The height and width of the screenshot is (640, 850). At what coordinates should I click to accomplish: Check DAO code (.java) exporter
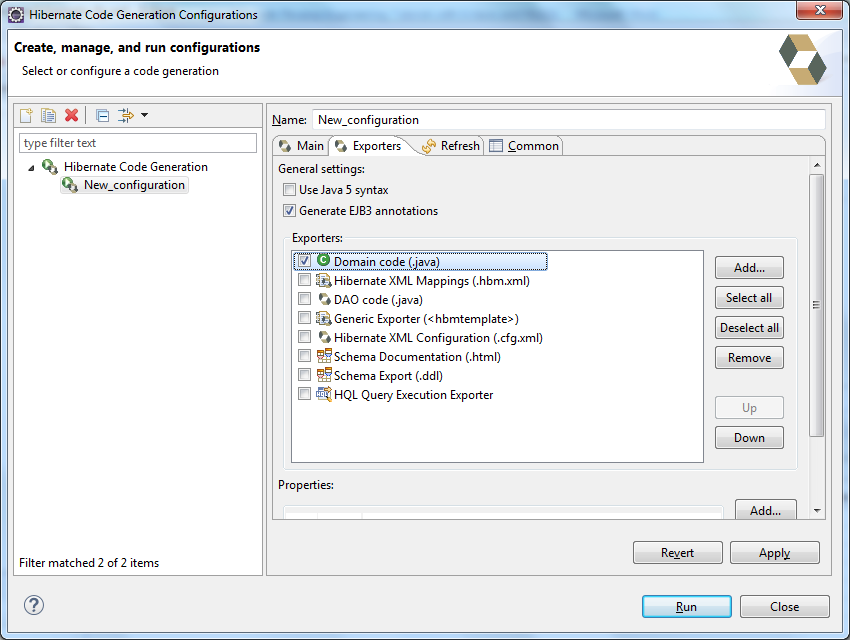click(304, 299)
